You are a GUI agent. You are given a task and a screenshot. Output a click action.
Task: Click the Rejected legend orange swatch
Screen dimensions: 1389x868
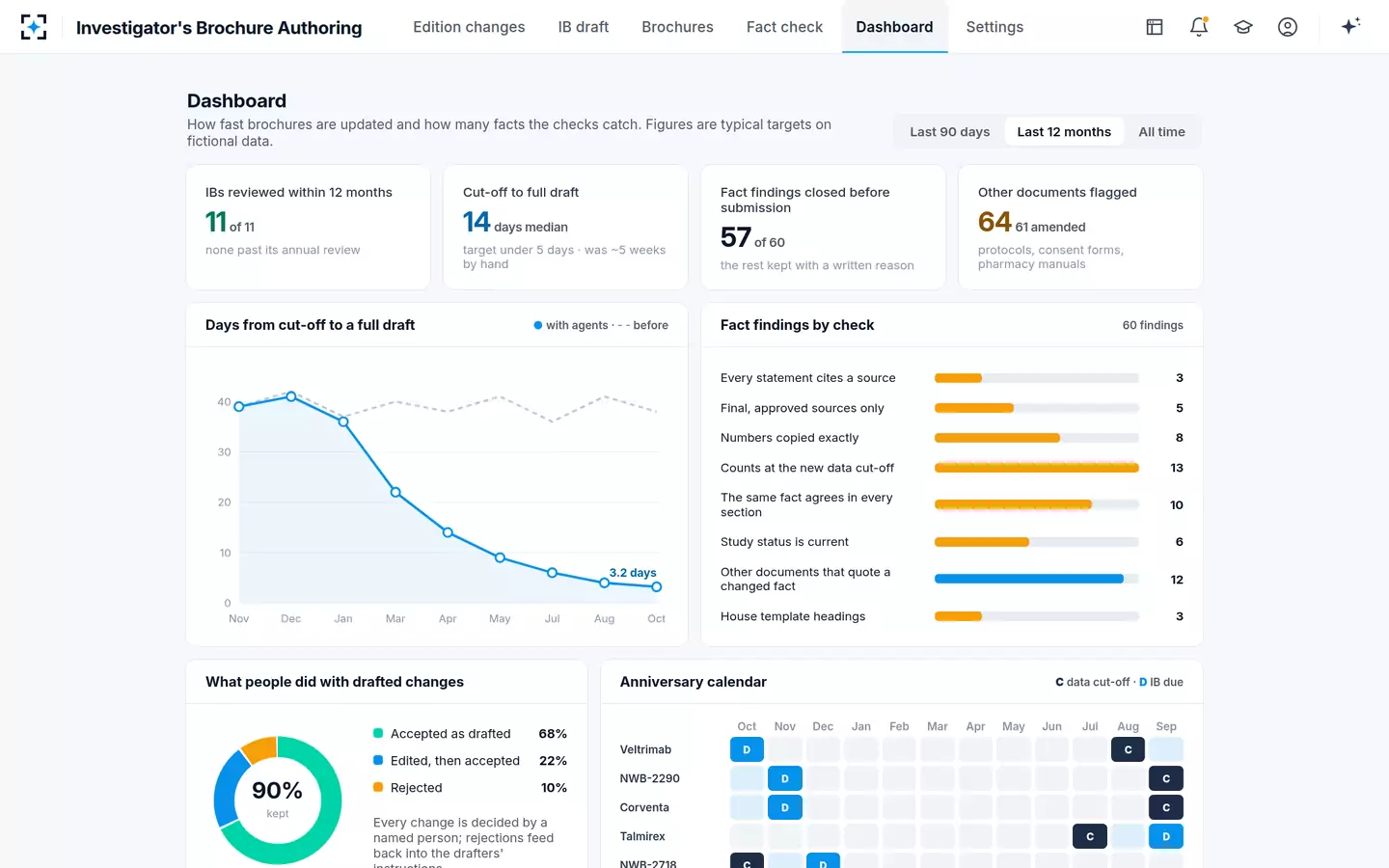(378, 787)
